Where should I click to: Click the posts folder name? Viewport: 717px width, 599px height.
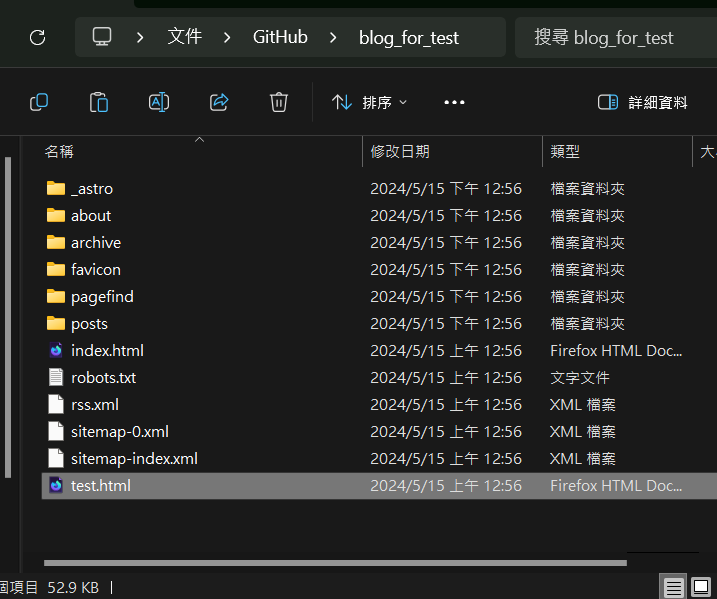coord(90,324)
